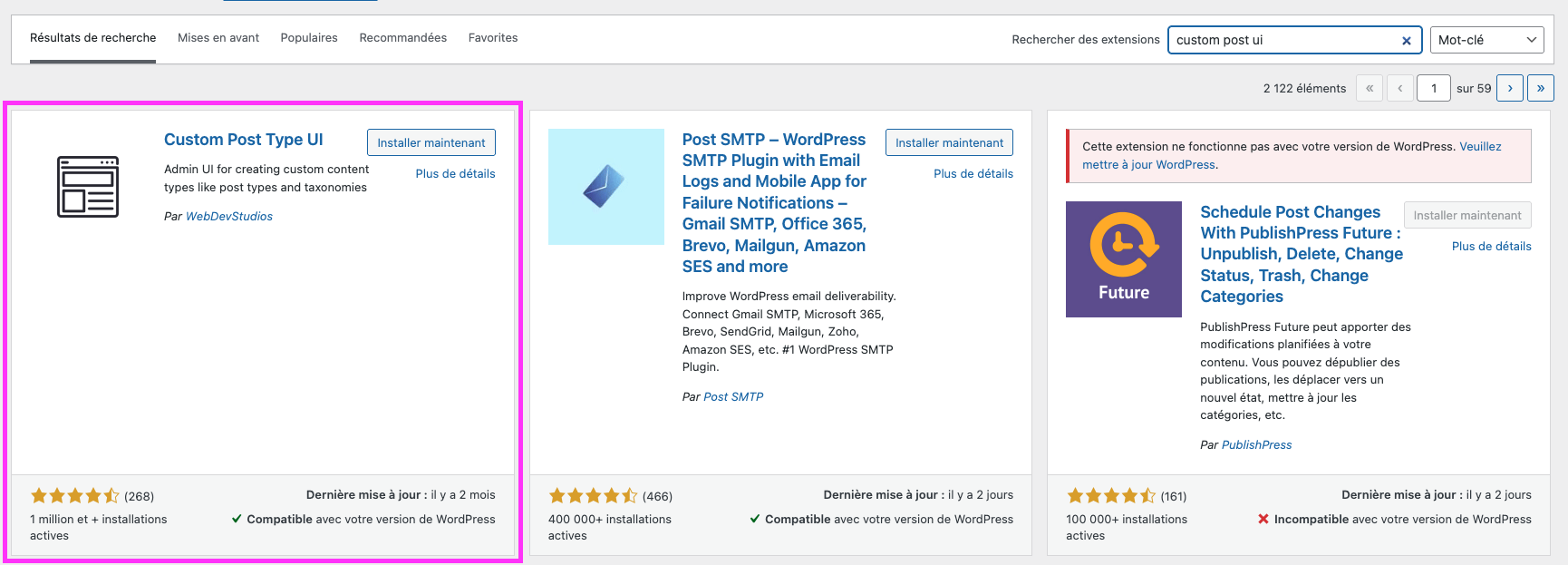Screen dimensions: 1568x565
Task: Select the 'sur 59' page total text
Action: (1474, 89)
